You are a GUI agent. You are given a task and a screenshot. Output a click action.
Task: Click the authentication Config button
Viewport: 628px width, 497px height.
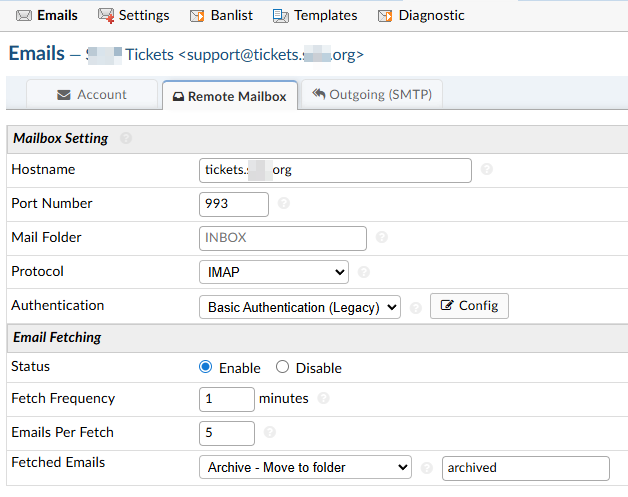pos(469,306)
